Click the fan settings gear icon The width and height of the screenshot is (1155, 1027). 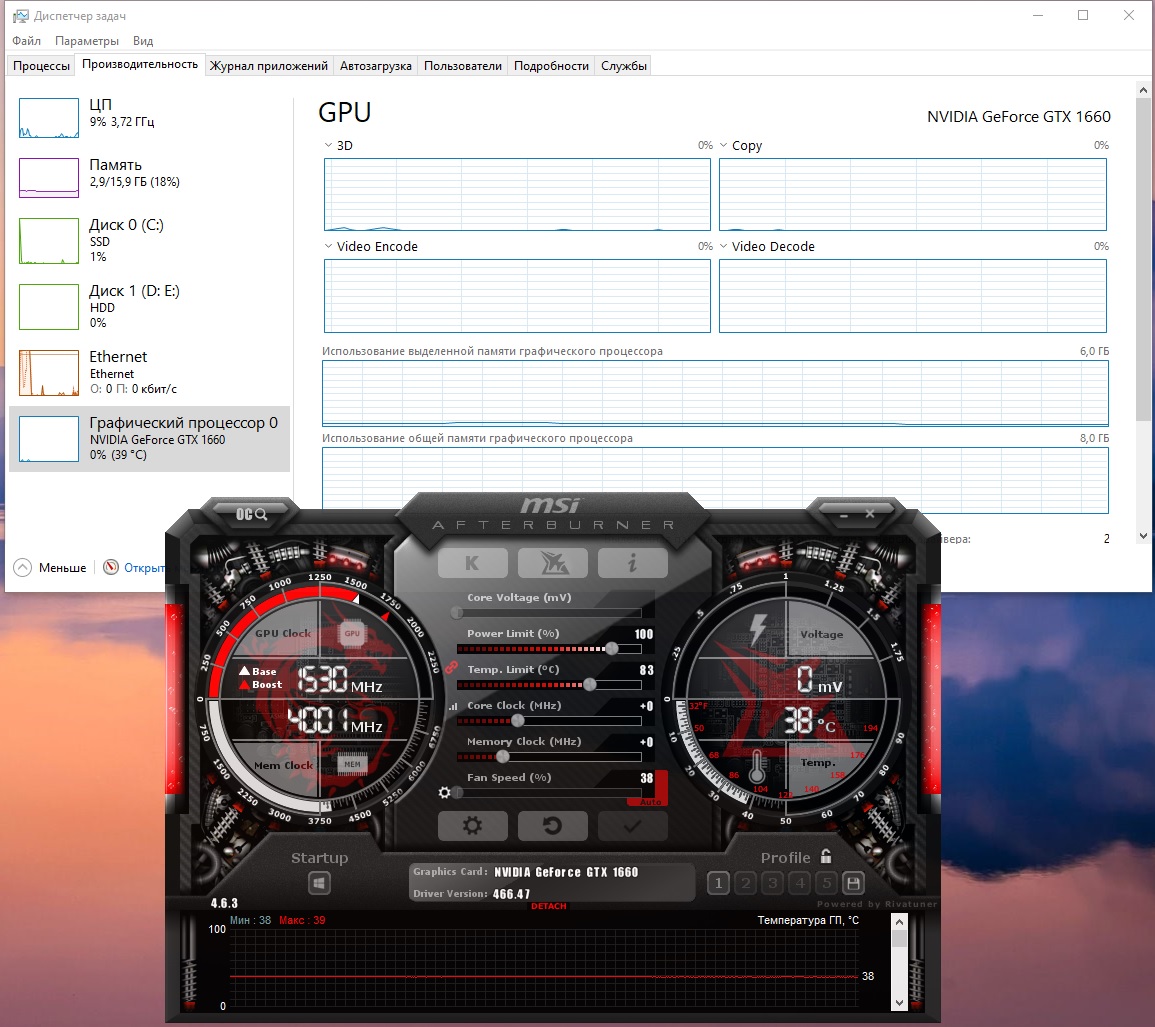point(444,793)
